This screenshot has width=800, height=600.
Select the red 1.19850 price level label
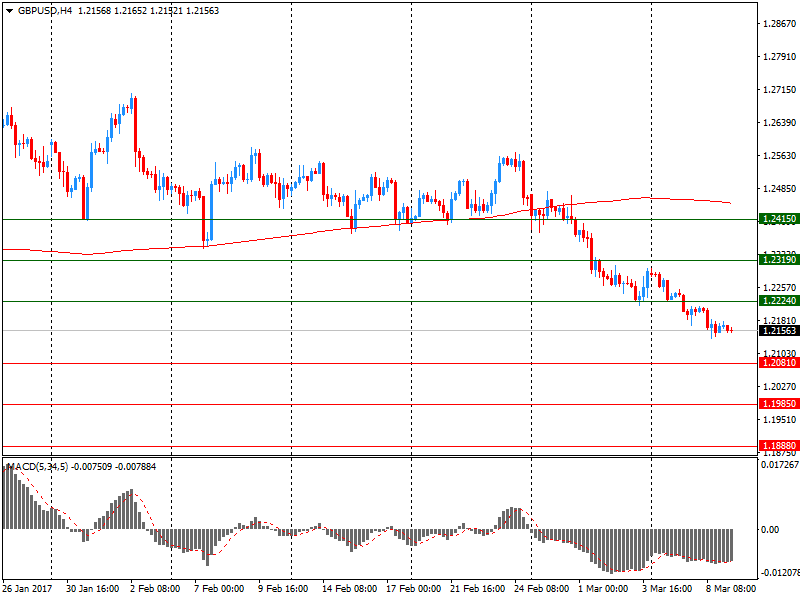[x=779, y=404]
